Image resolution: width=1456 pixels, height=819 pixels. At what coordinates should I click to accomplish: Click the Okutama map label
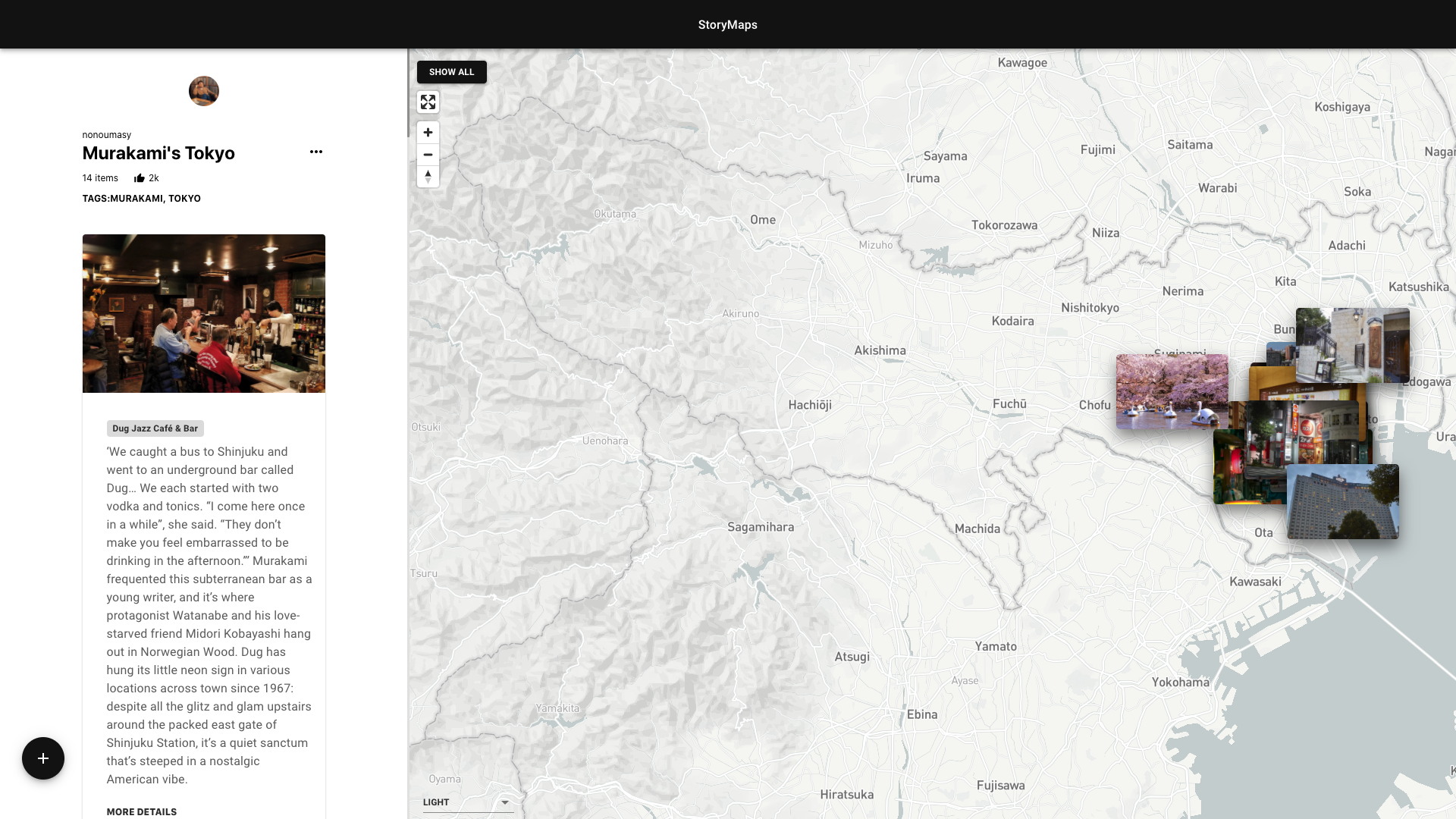coord(615,214)
